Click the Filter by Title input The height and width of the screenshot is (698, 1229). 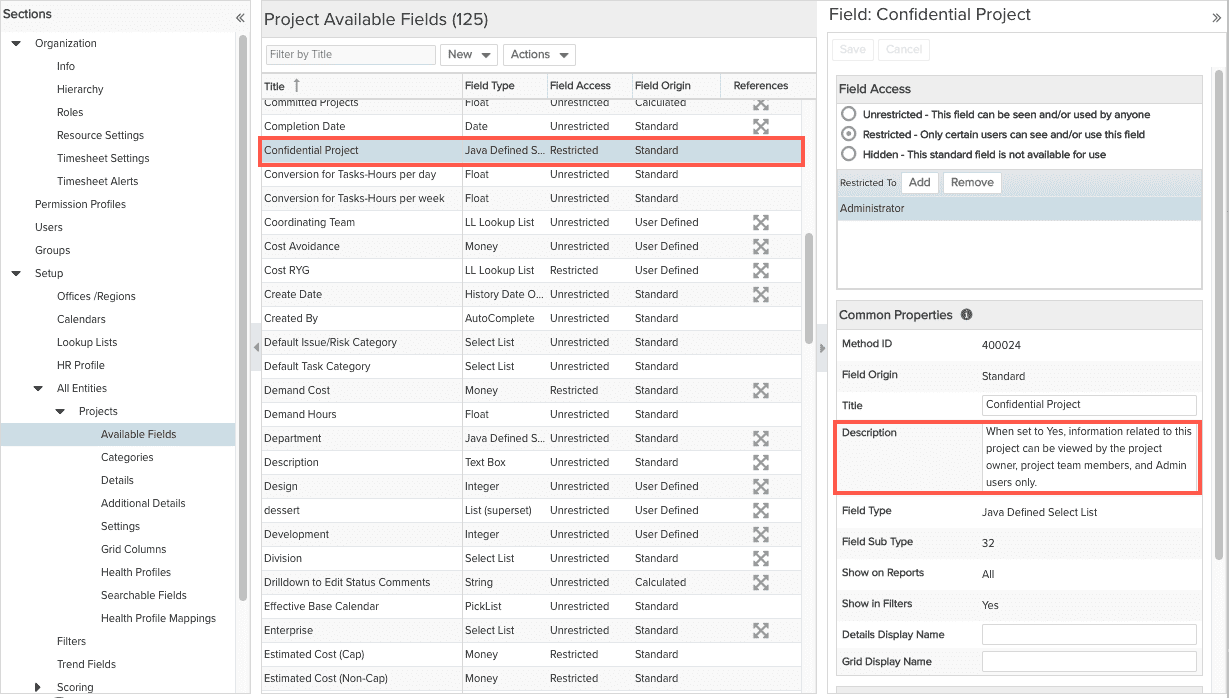coord(350,55)
